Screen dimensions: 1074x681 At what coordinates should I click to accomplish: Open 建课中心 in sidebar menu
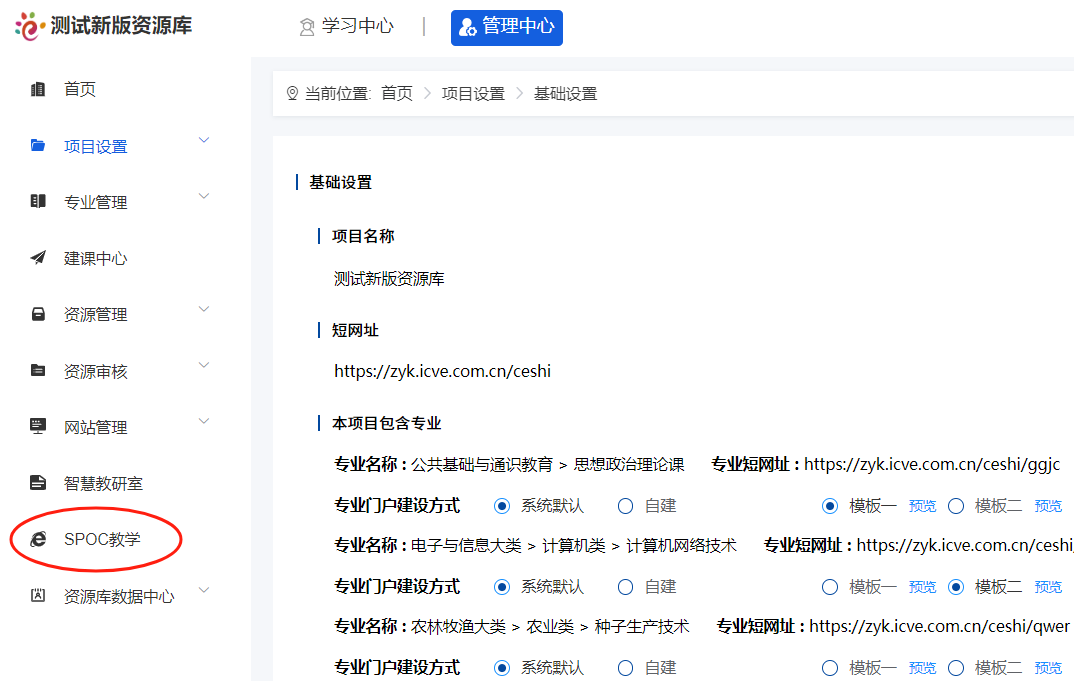tap(96, 258)
